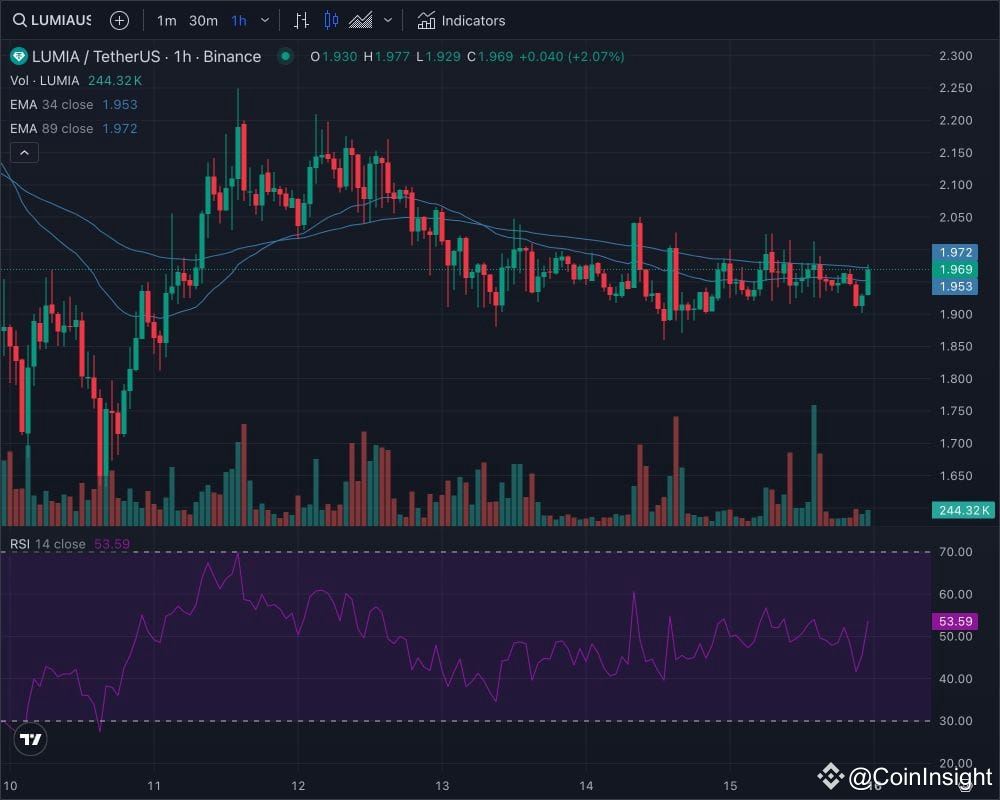Image resolution: width=1000 pixels, height=800 pixels.
Task: Click the 244.32K volume label on price axis
Action: click(x=962, y=510)
